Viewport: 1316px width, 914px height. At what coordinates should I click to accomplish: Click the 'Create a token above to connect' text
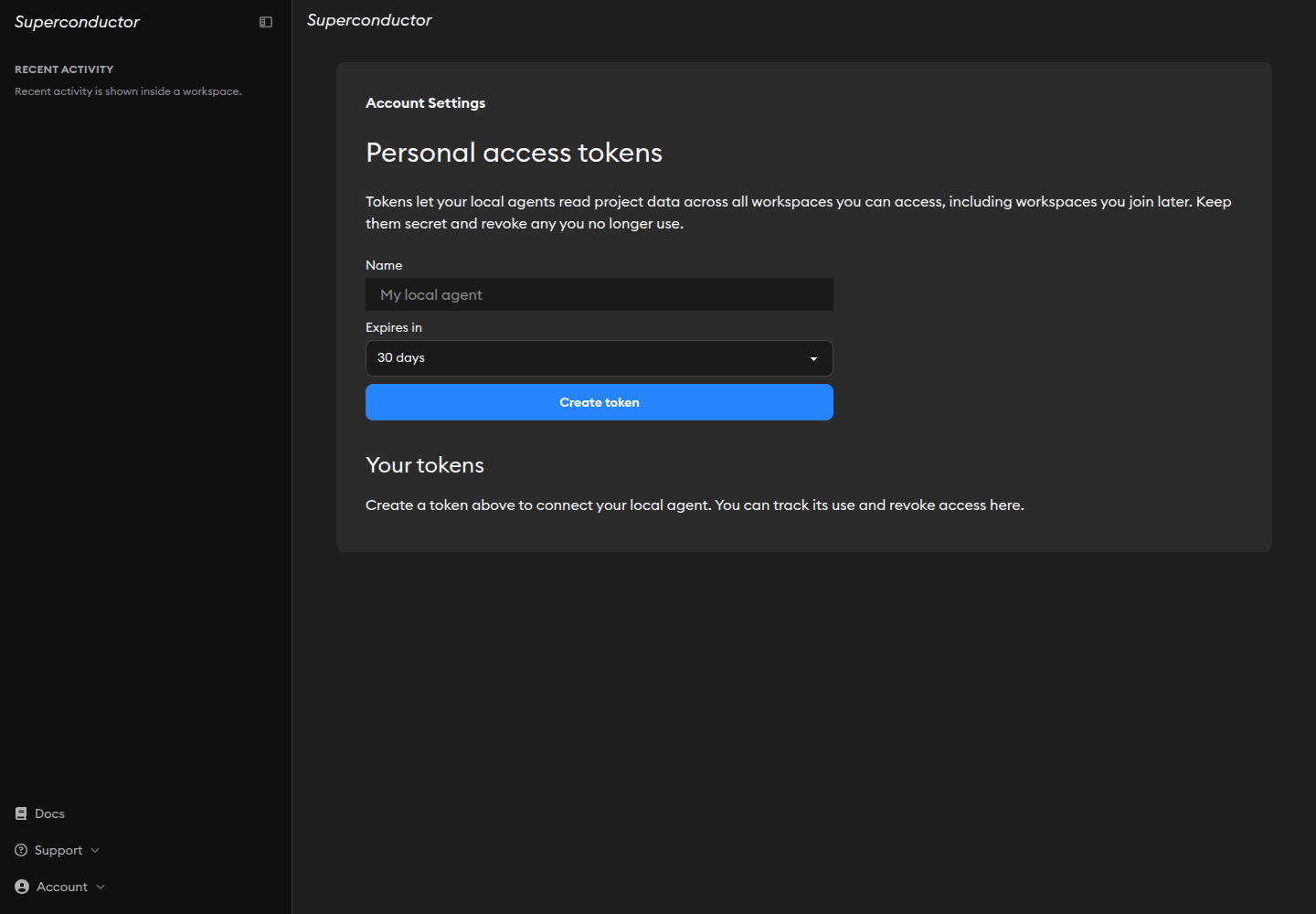695,505
